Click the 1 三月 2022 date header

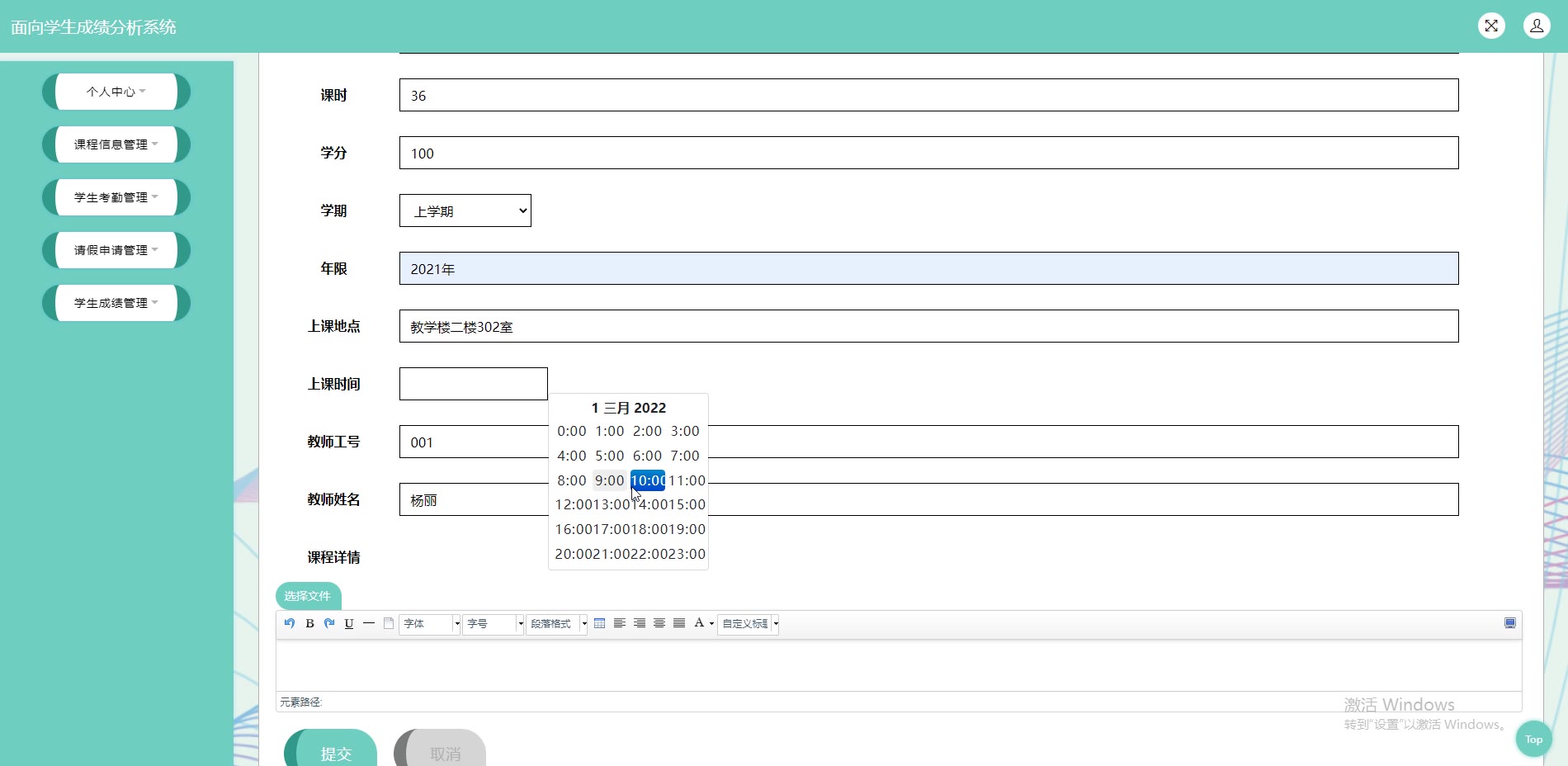(x=629, y=408)
